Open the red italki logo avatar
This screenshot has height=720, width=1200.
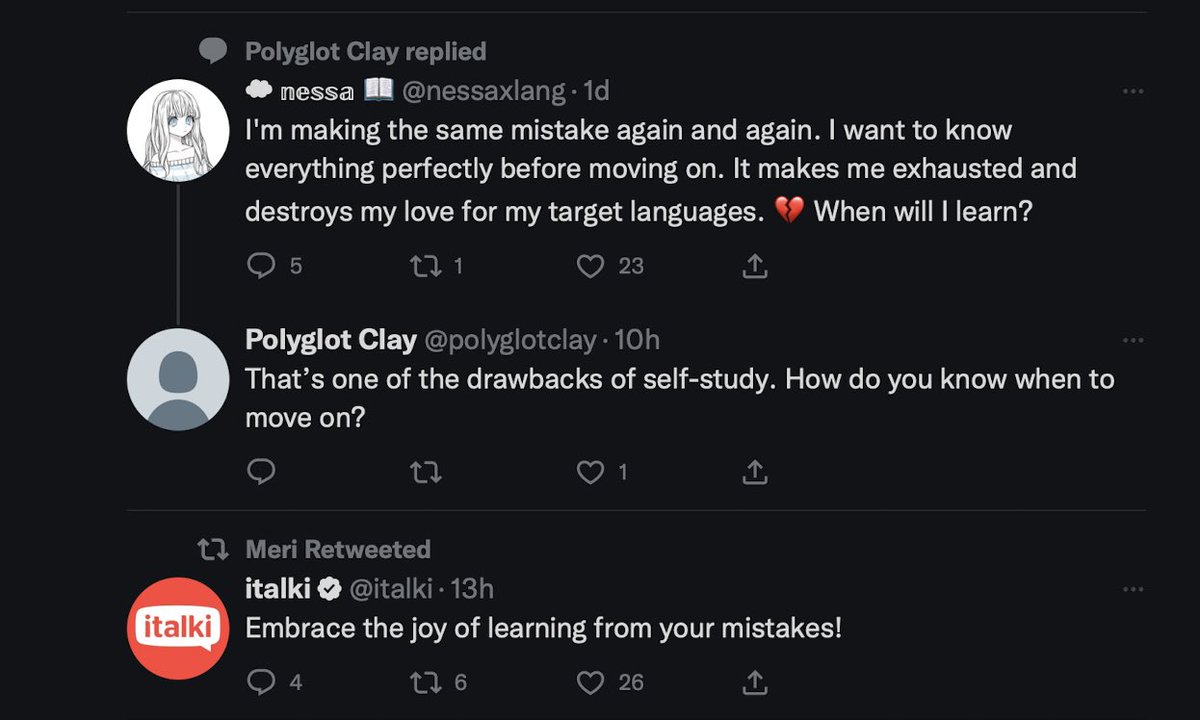[x=178, y=628]
